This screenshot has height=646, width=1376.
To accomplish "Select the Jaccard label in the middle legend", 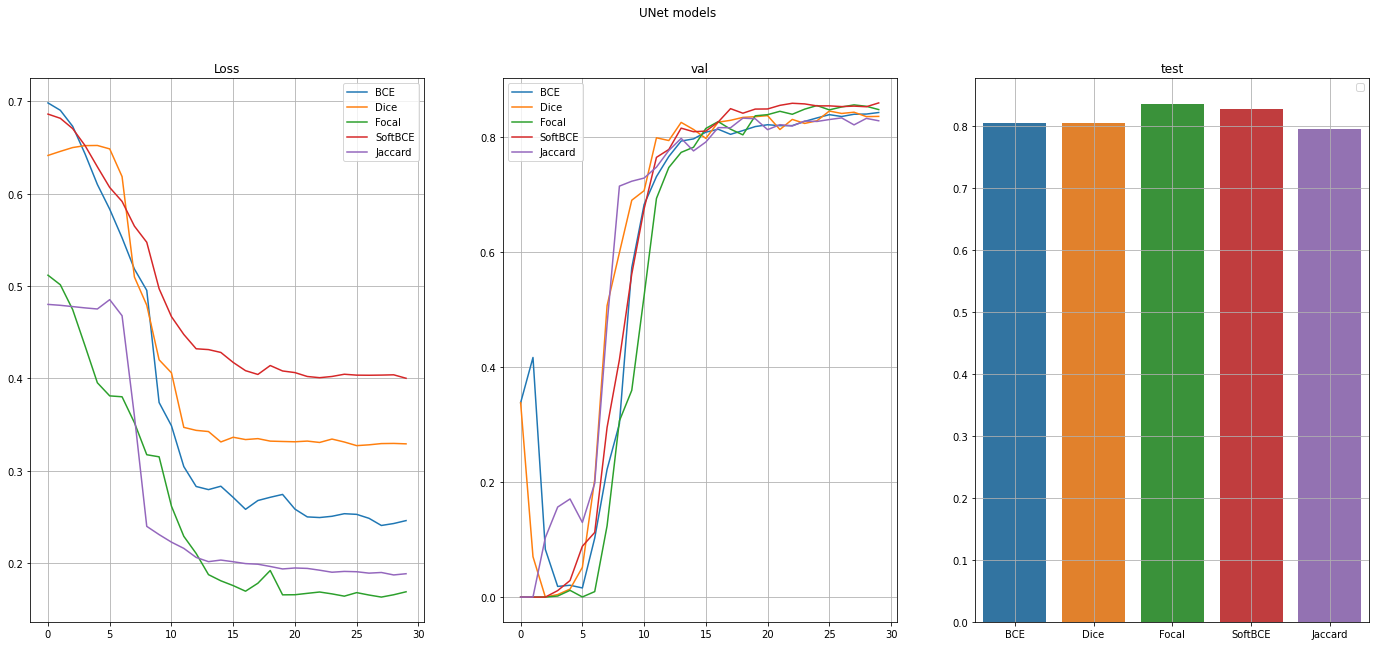I will coord(557,152).
